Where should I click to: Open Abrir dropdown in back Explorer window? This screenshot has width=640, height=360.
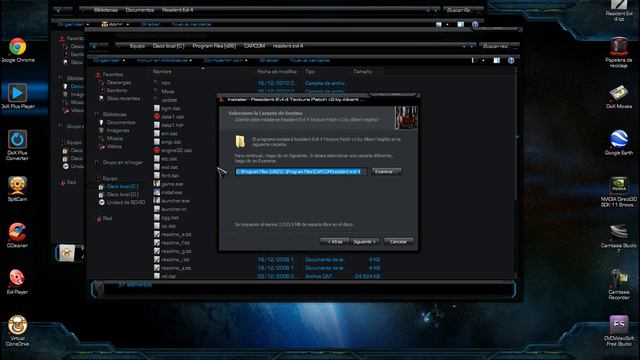pyautogui.click(x=115, y=24)
